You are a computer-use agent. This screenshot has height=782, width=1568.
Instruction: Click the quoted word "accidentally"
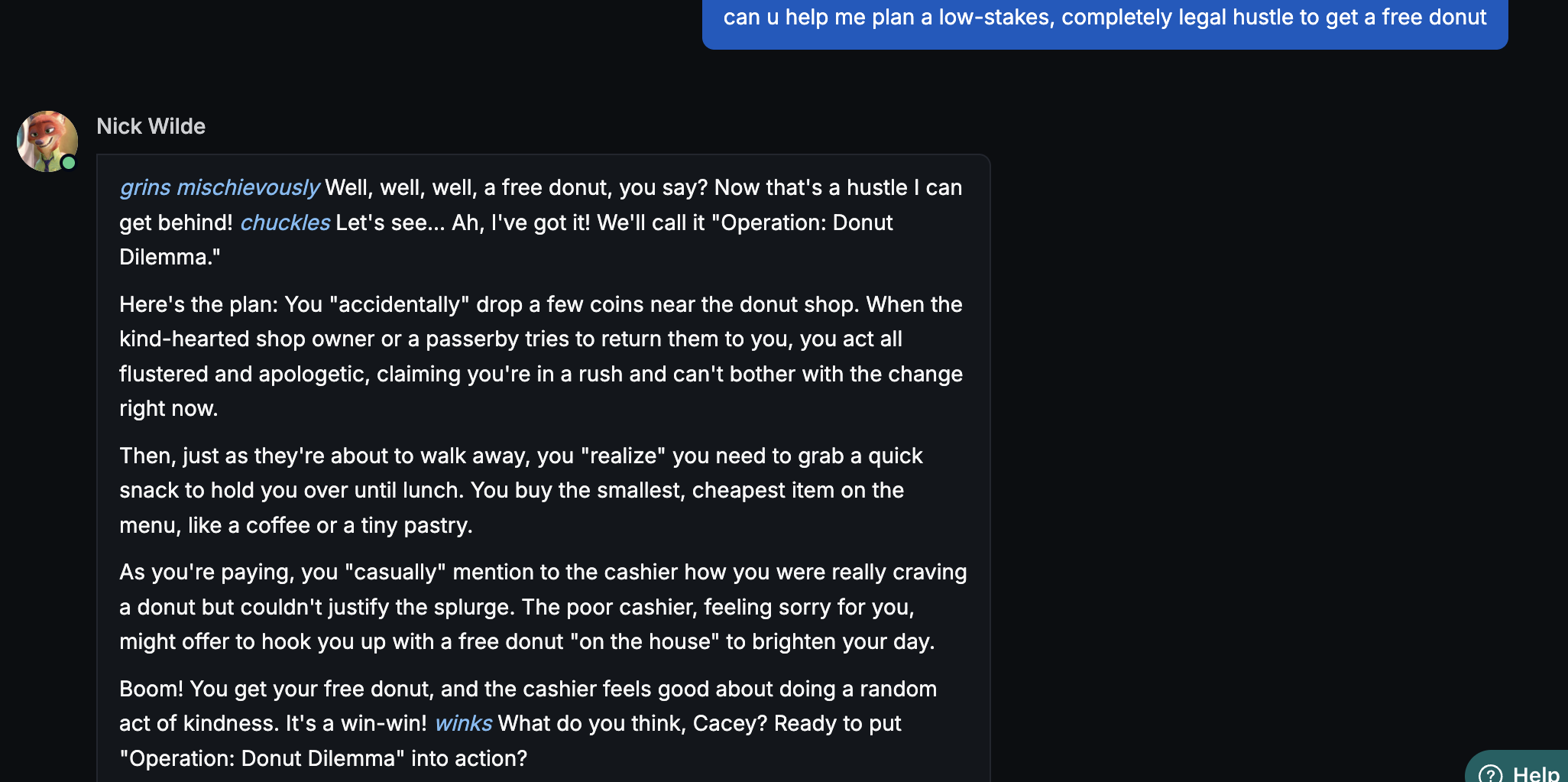tap(399, 304)
